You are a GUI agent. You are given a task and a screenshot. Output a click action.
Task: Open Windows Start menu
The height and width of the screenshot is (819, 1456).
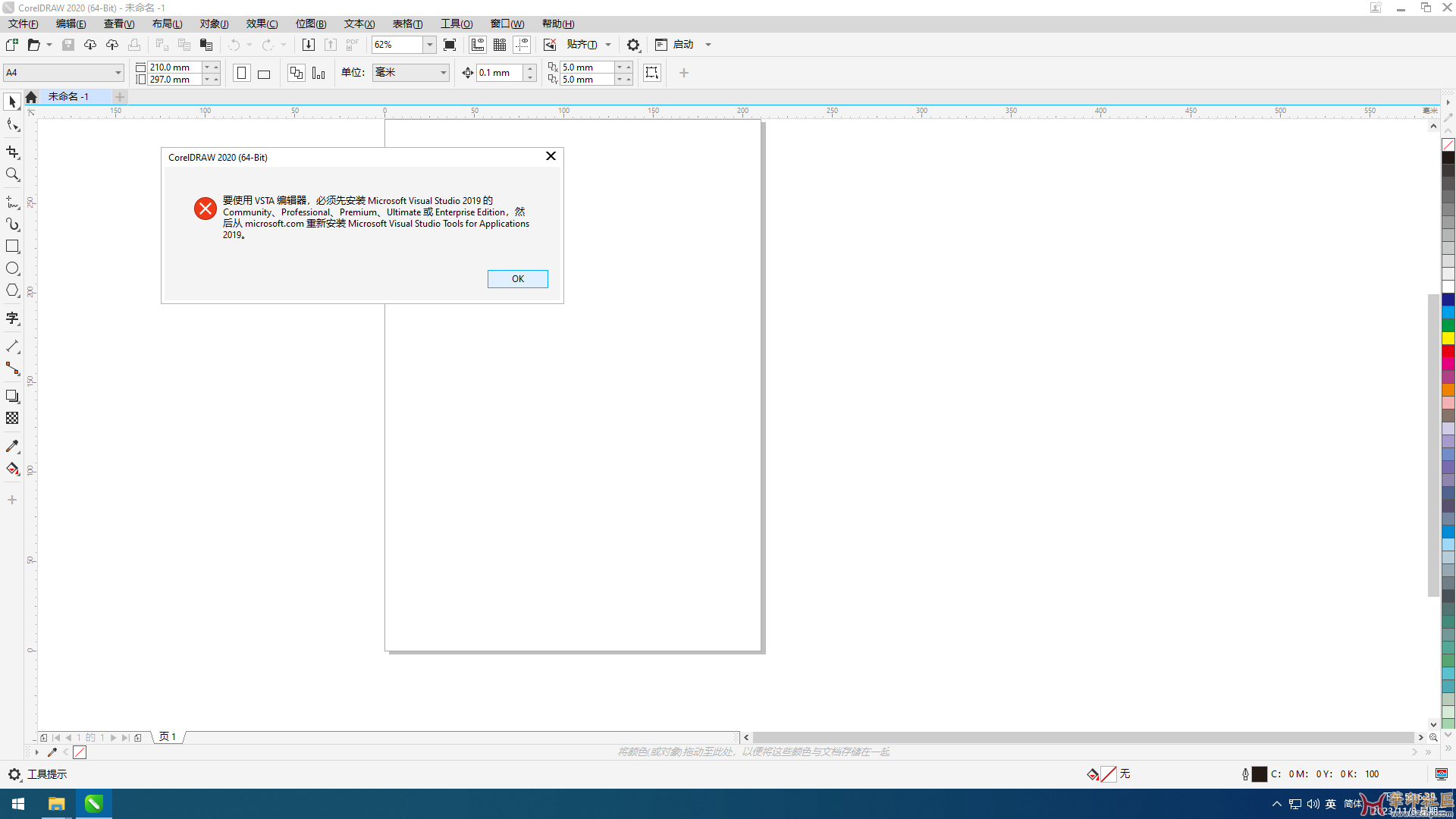pos(18,804)
